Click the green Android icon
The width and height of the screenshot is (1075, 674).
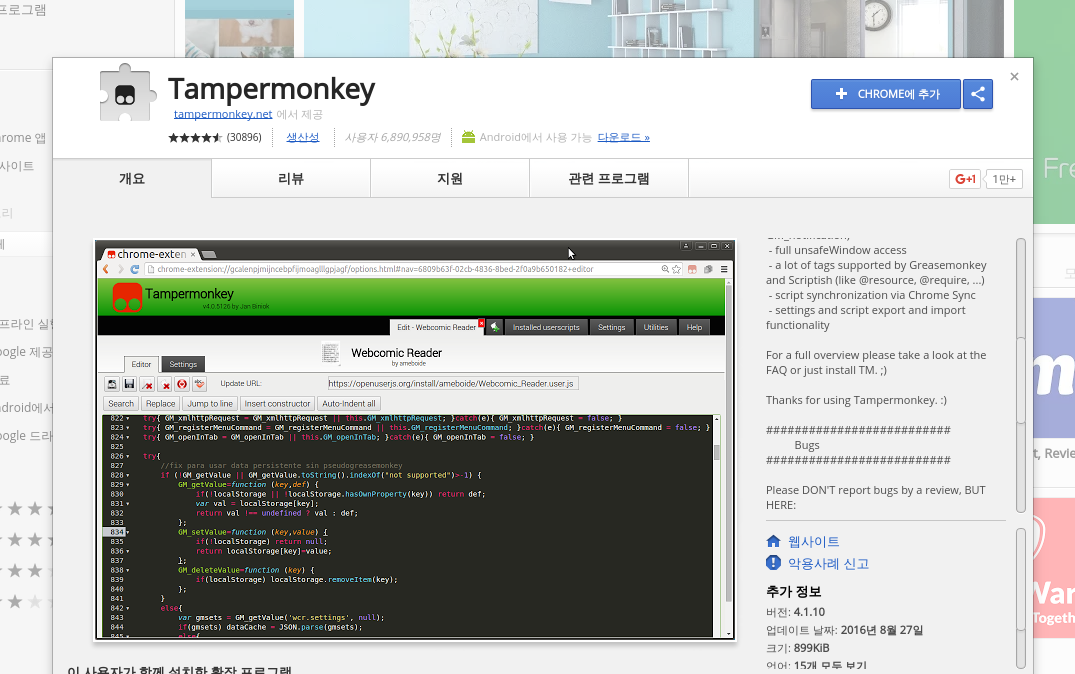pyautogui.click(x=468, y=137)
